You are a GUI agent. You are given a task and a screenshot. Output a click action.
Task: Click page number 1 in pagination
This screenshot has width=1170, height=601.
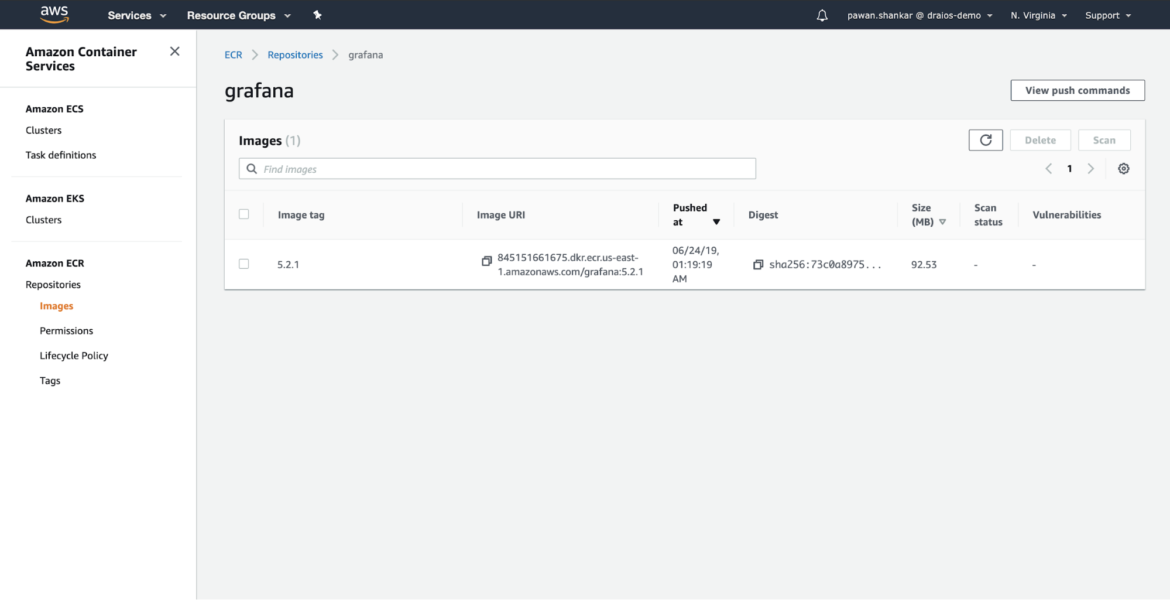tap(1069, 169)
